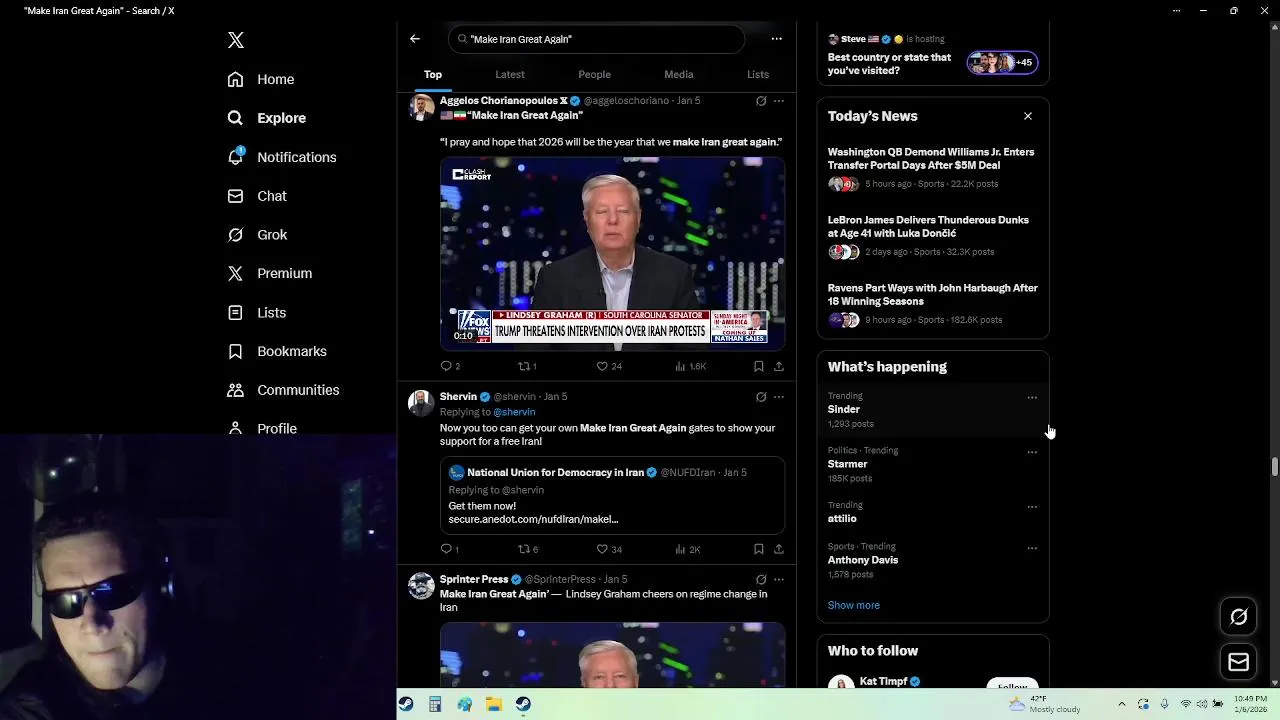Like the Aggelos Chorianopoulos post
Image resolution: width=1280 pixels, height=720 pixels.
point(609,366)
